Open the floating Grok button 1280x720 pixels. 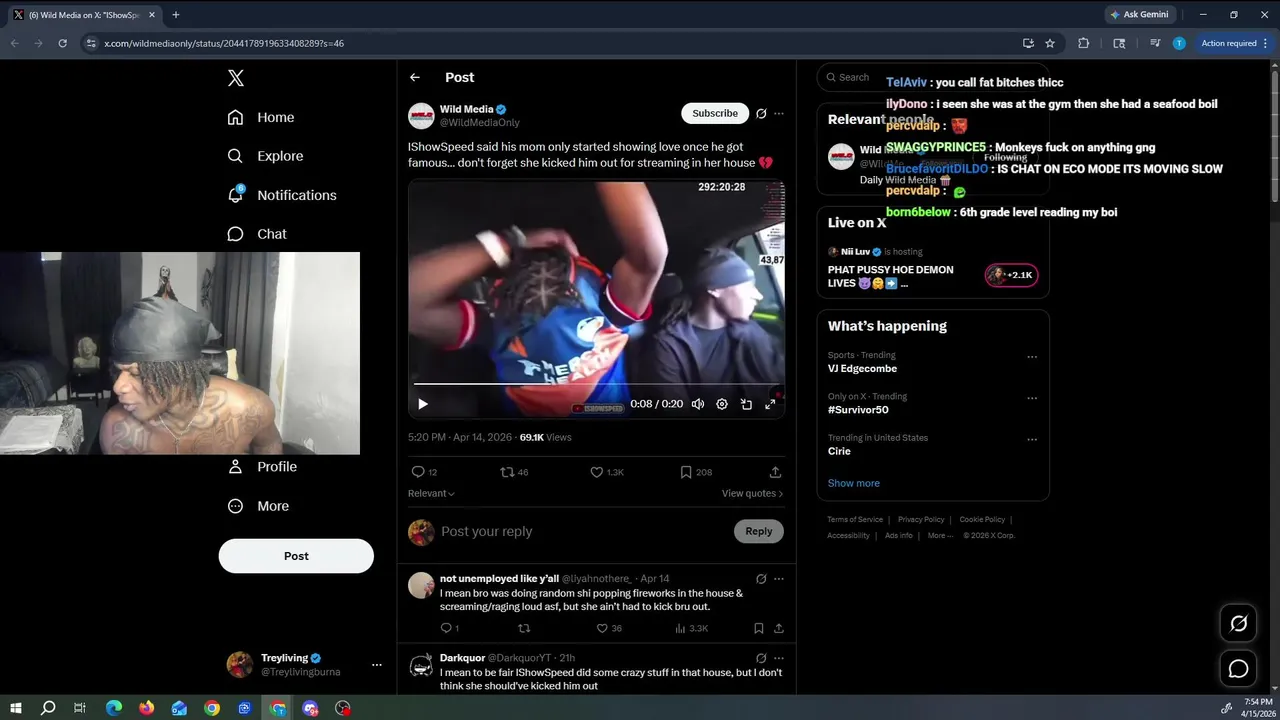(1238, 624)
